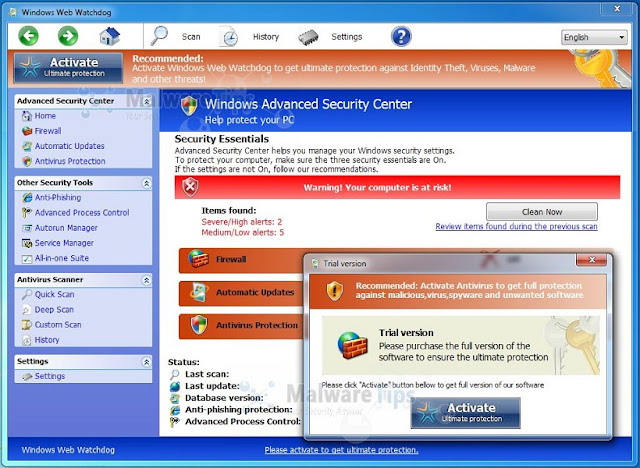Start a Quick Scan
This screenshot has width=640, height=468.
[x=54, y=294]
